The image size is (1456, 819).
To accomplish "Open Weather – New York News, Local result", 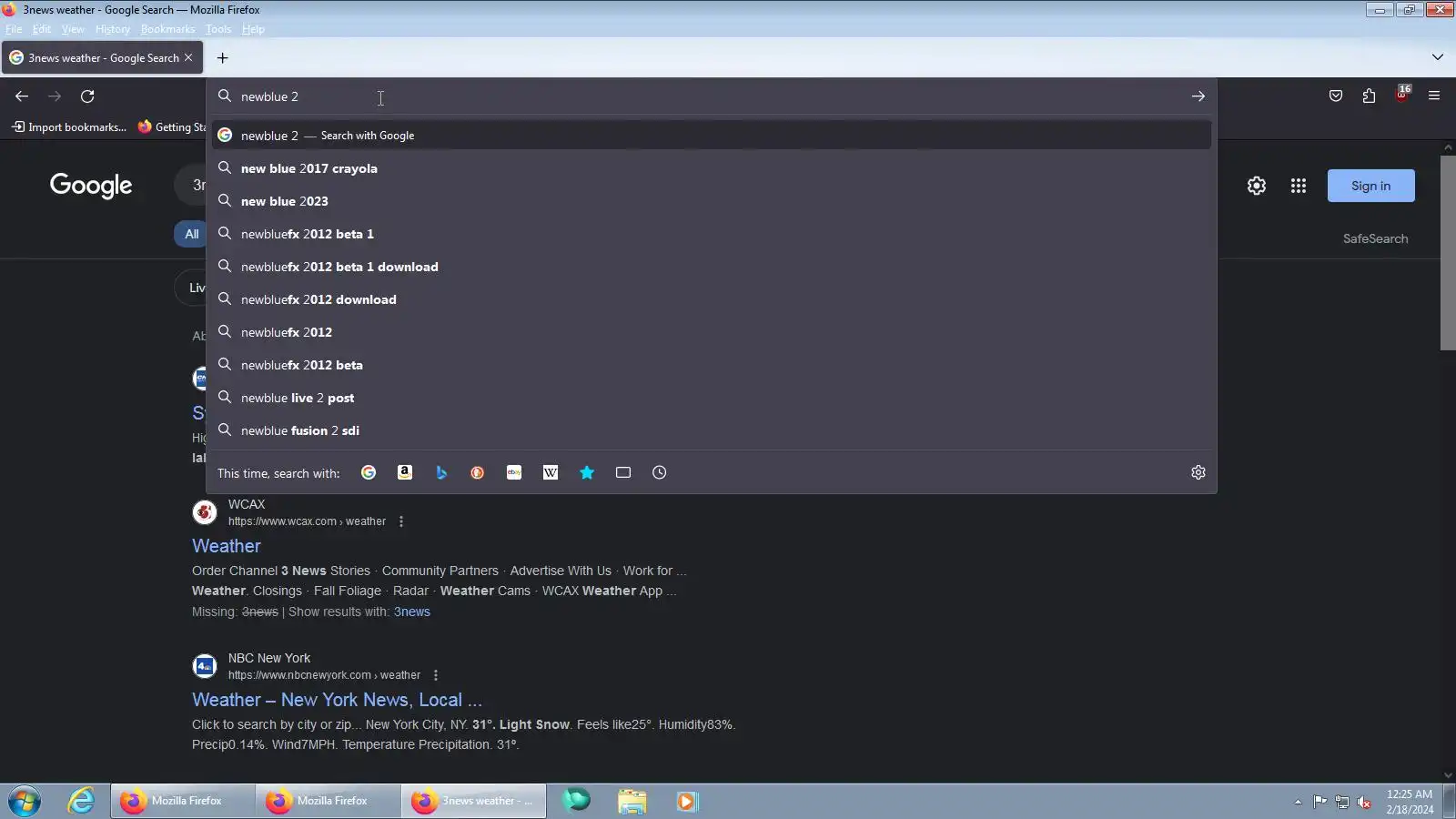I will click(337, 700).
